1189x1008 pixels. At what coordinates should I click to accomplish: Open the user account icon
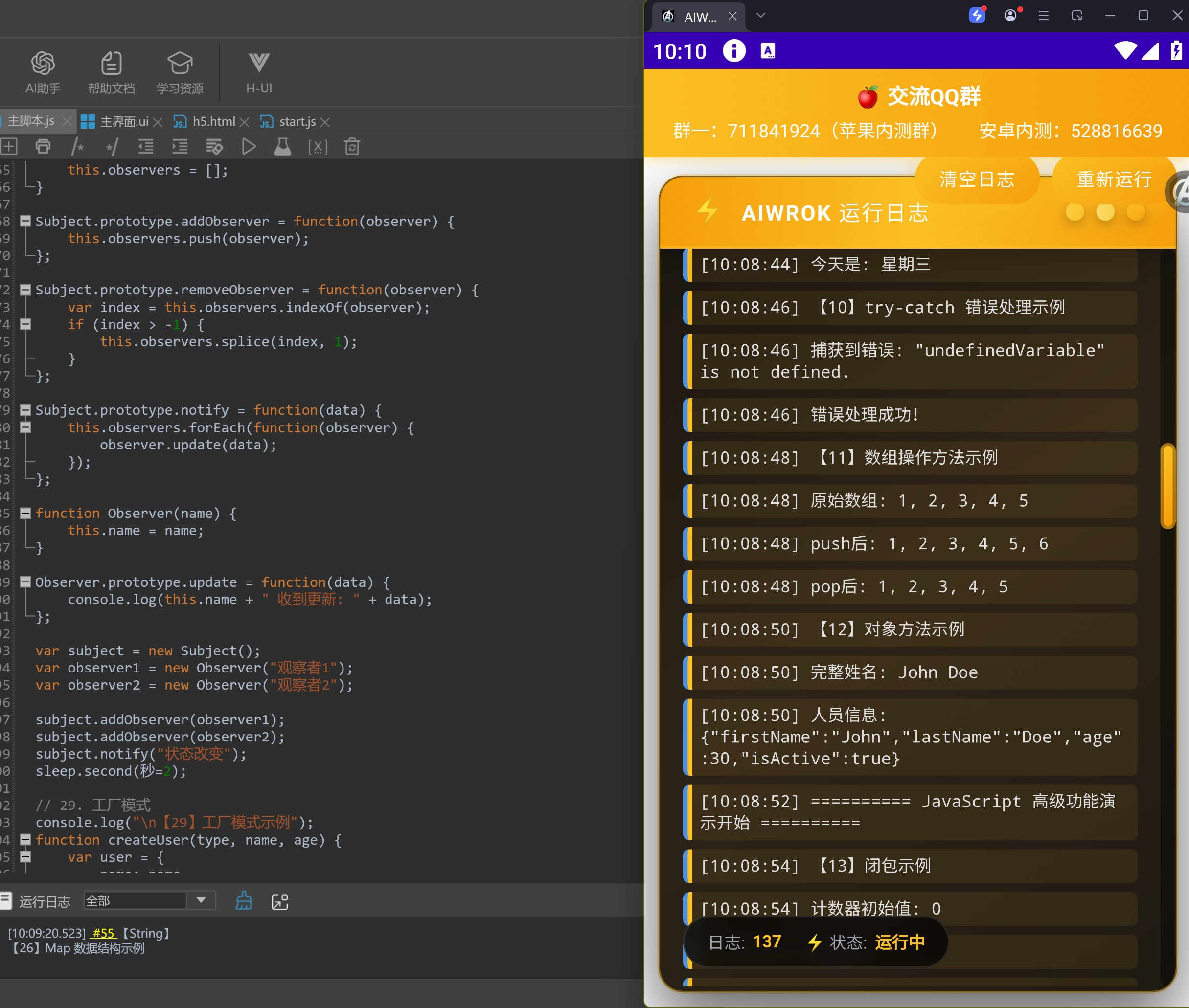pyautogui.click(x=1011, y=16)
